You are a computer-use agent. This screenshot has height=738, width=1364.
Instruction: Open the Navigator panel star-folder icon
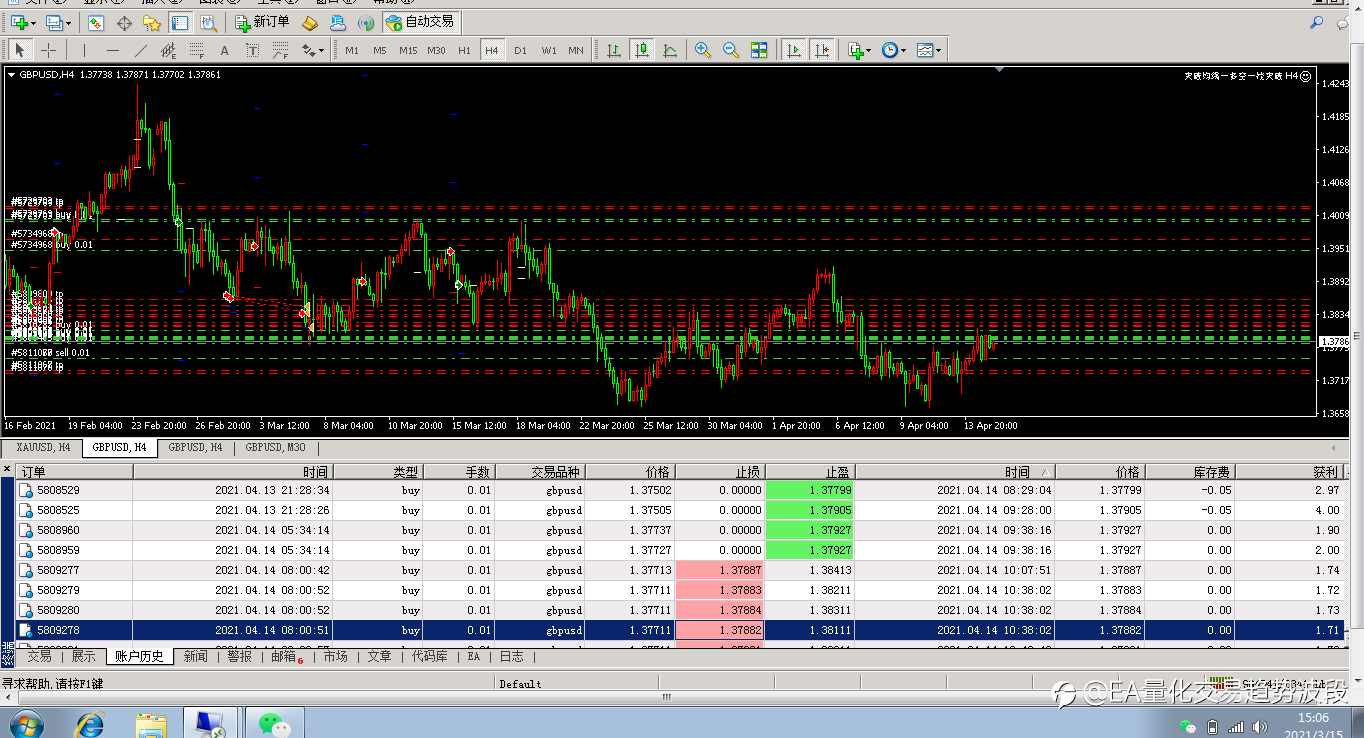(152, 22)
